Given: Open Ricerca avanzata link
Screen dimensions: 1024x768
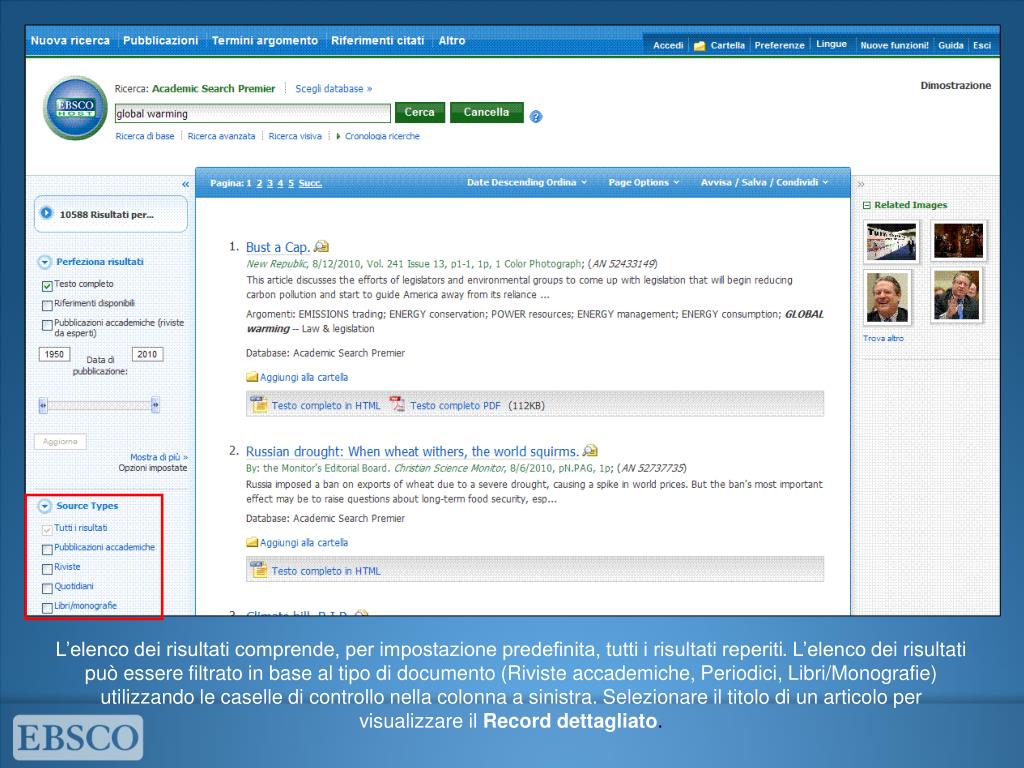Looking at the screenshot, I should (221, 136).
